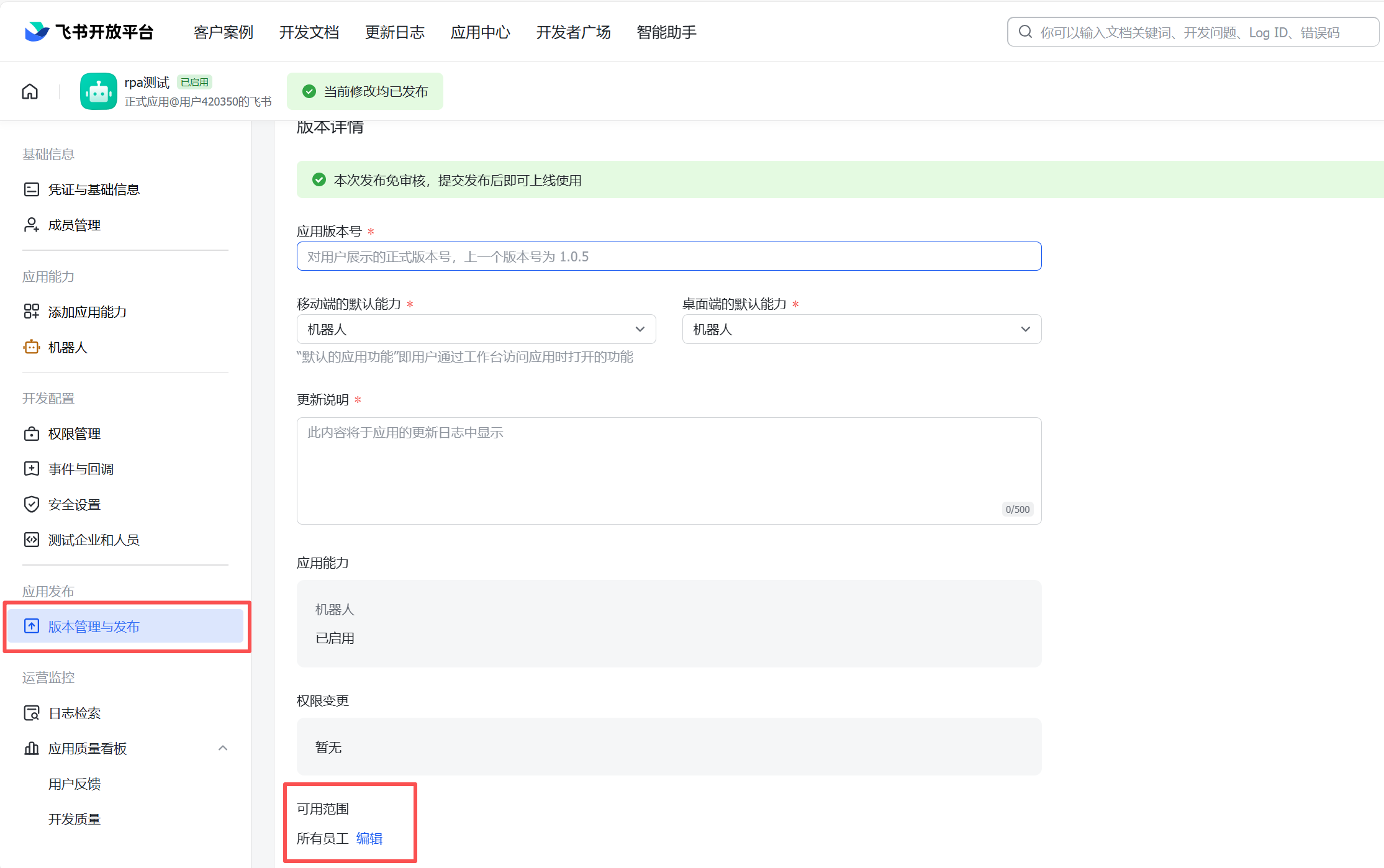Screen dimensions: 1384x868
Task: Click the 更新说明 text area
Action: coord(669,470)
